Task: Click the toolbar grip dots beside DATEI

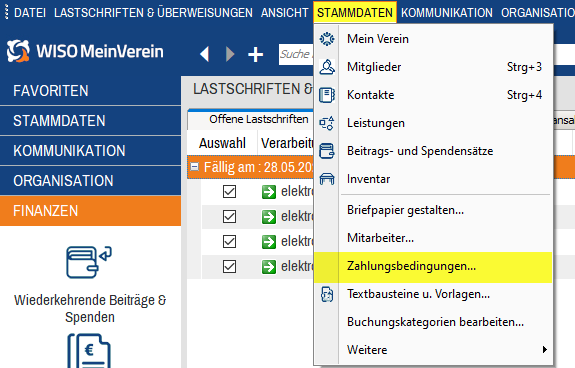Action: coord(6,12)
